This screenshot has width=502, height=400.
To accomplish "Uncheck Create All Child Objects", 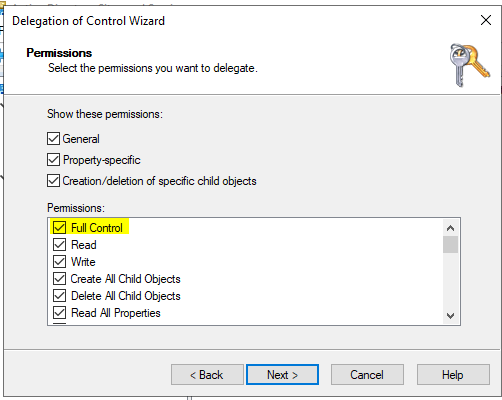I will click(x=59, y=279).
